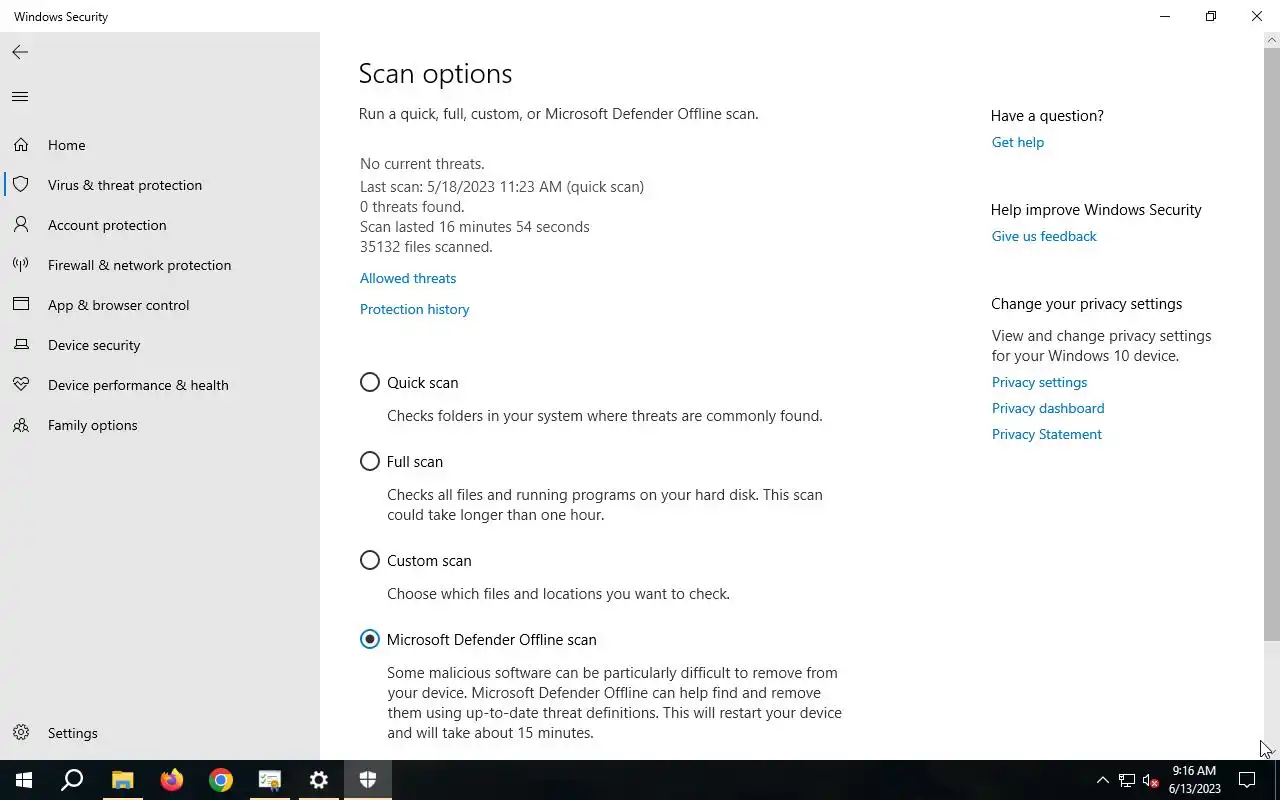This screenshot has width=1280, height=800.
Task: Open Settings label in sidebar
Action: click(72, 733)
